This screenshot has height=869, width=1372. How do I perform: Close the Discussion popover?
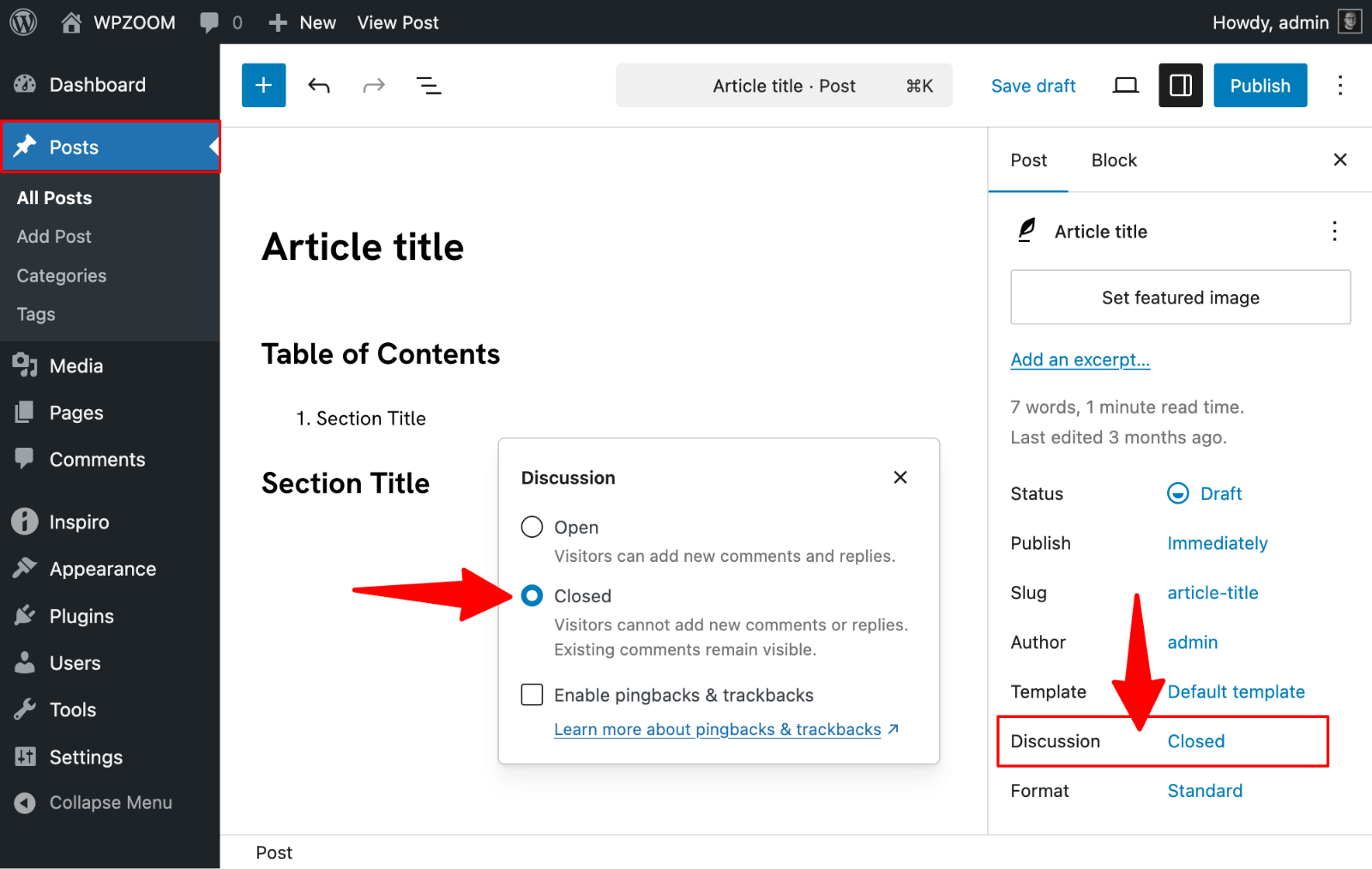900,477
